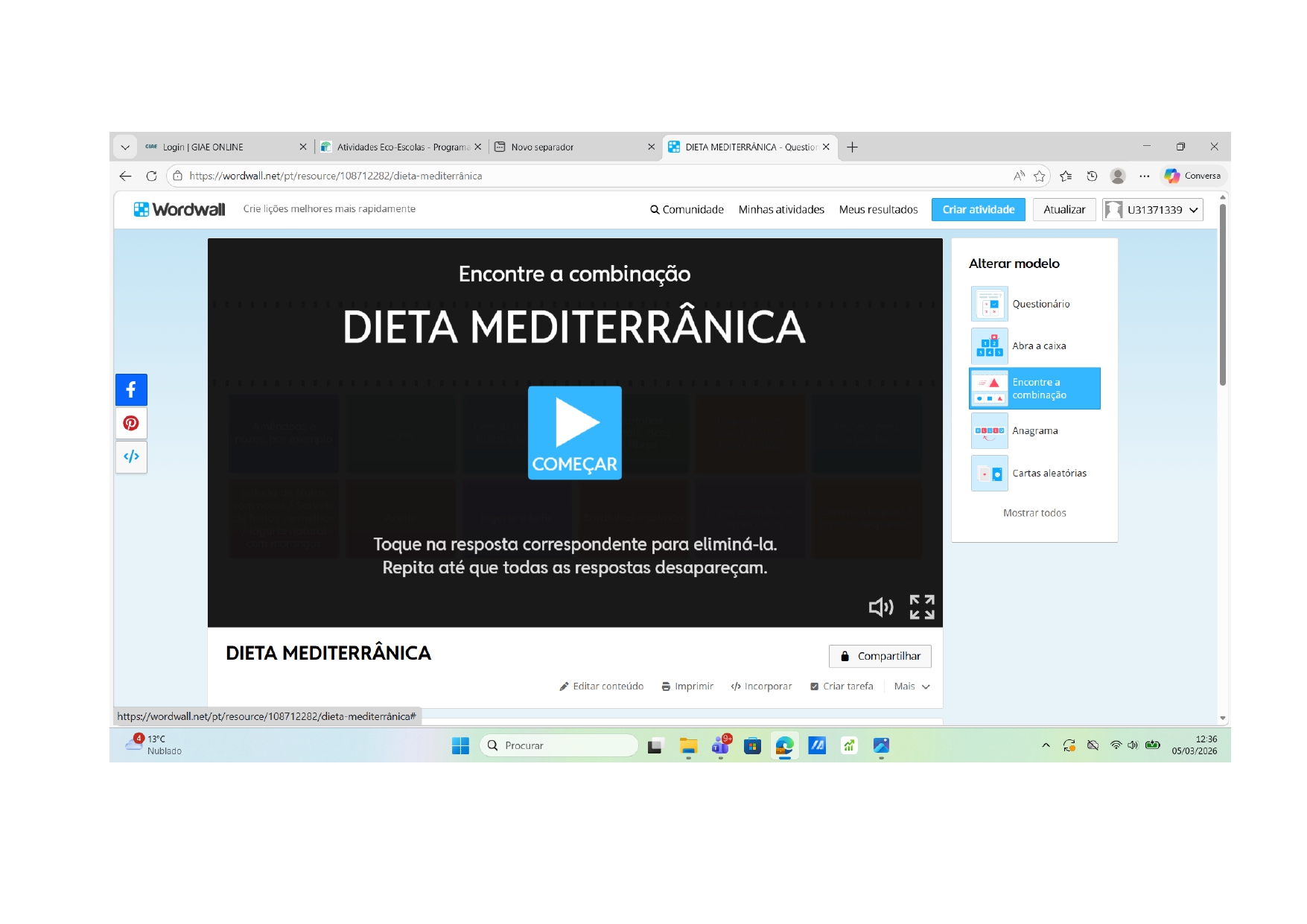Open the embed code sidebar icon
Screen dimensions: 1307x924
[x=131, y=456]
